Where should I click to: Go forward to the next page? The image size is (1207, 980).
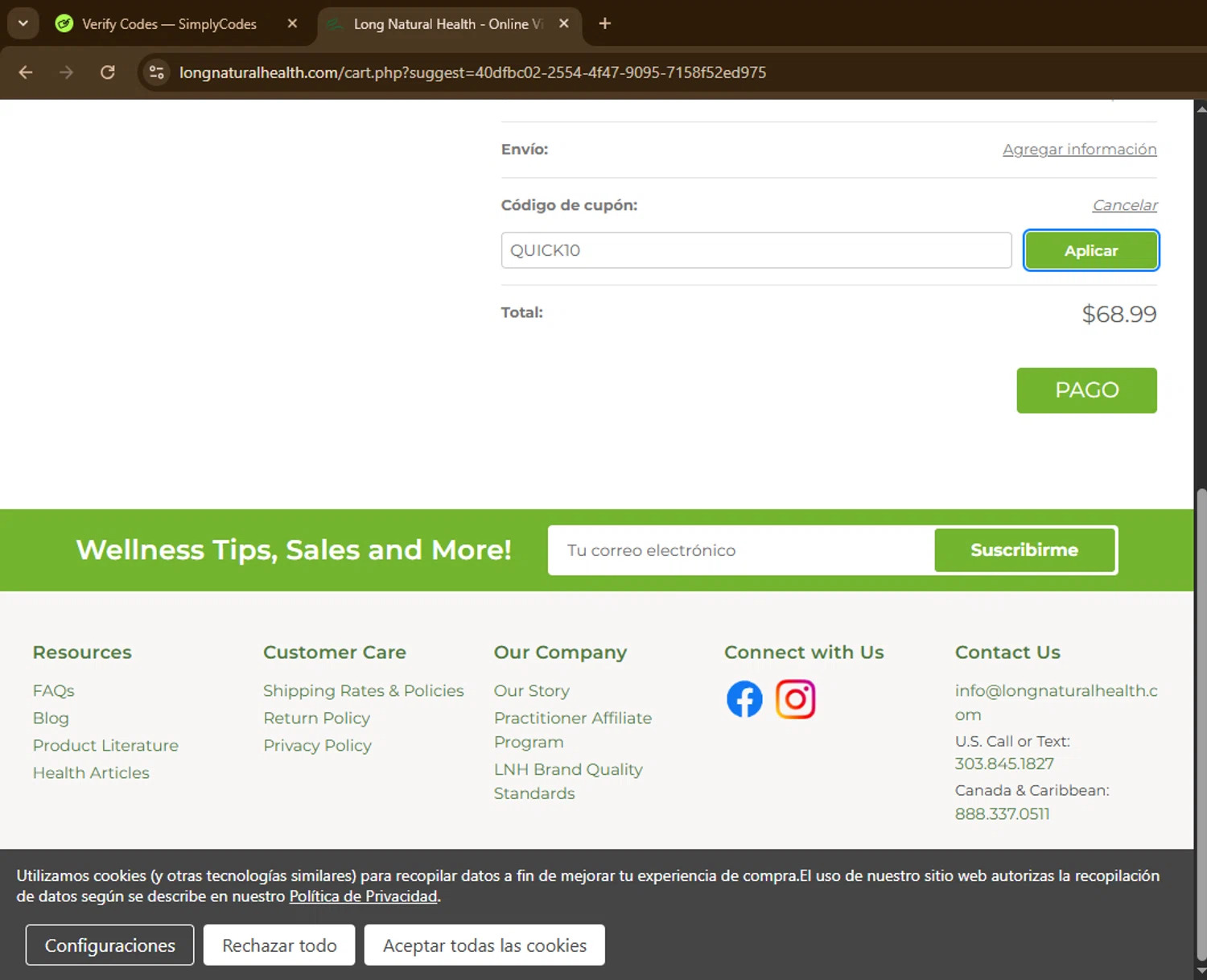coord(66,72)
